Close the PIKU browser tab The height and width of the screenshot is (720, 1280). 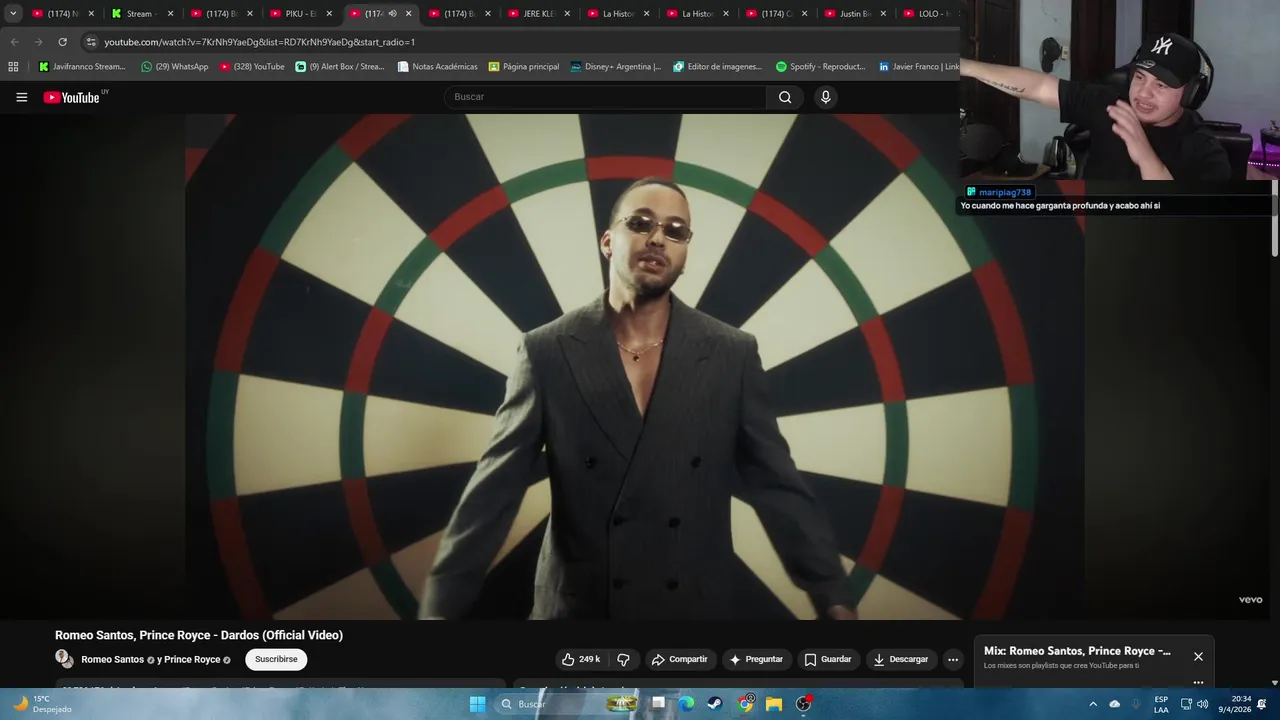pyautogui.click(x=329, y=14)
